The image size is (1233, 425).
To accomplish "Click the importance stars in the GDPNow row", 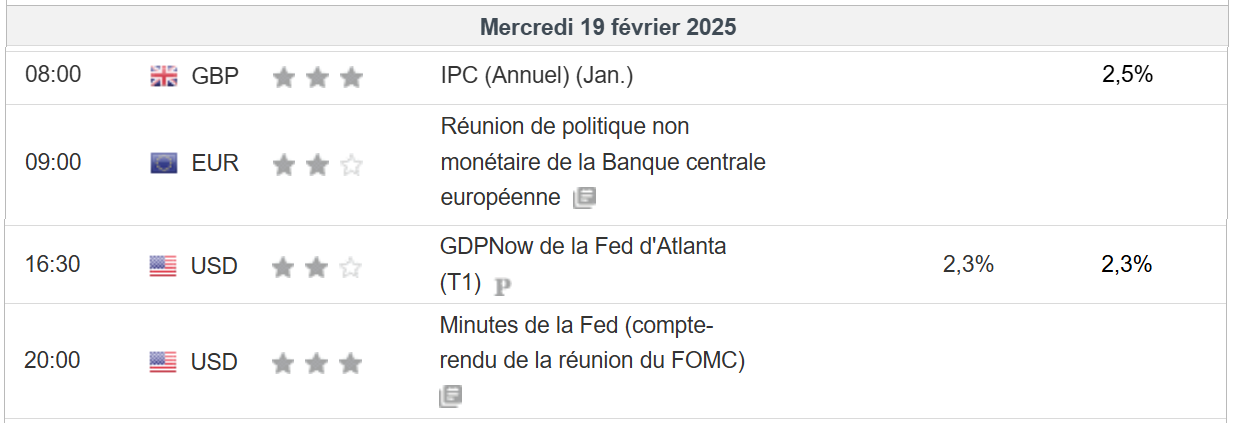I will click(x=317, y=267).
